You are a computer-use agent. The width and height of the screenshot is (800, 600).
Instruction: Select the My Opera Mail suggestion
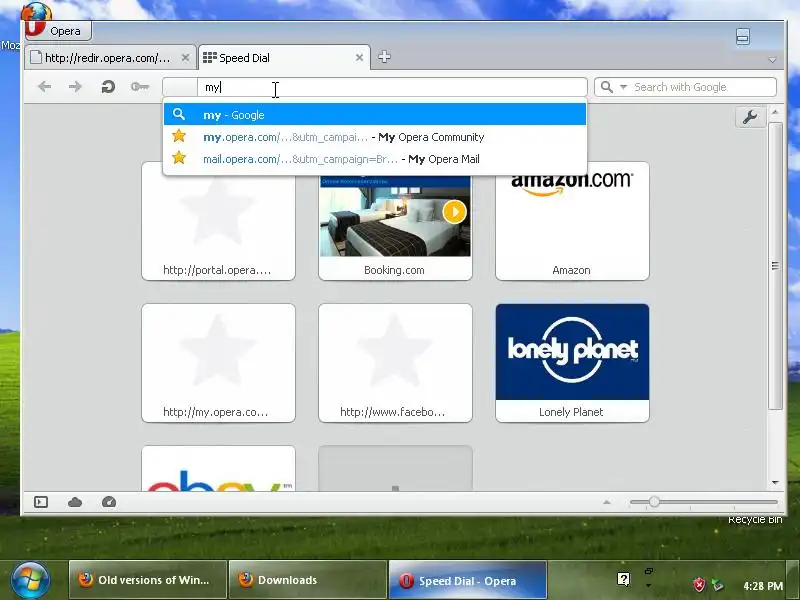[x=374, y=159]
